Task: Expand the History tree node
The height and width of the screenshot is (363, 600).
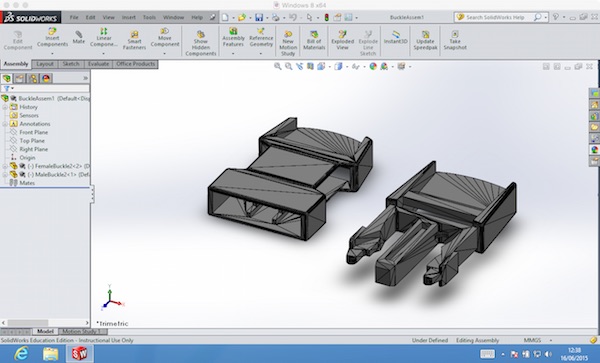Action: [5, 107]
